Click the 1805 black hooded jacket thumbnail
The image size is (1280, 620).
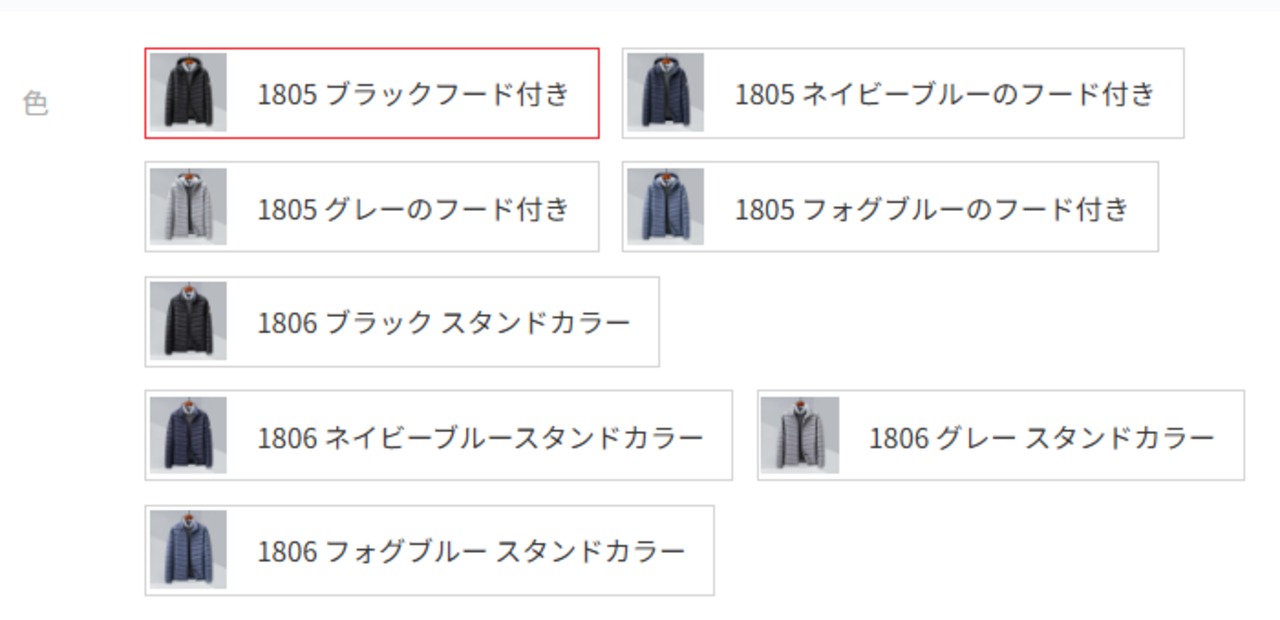[188, 93]
